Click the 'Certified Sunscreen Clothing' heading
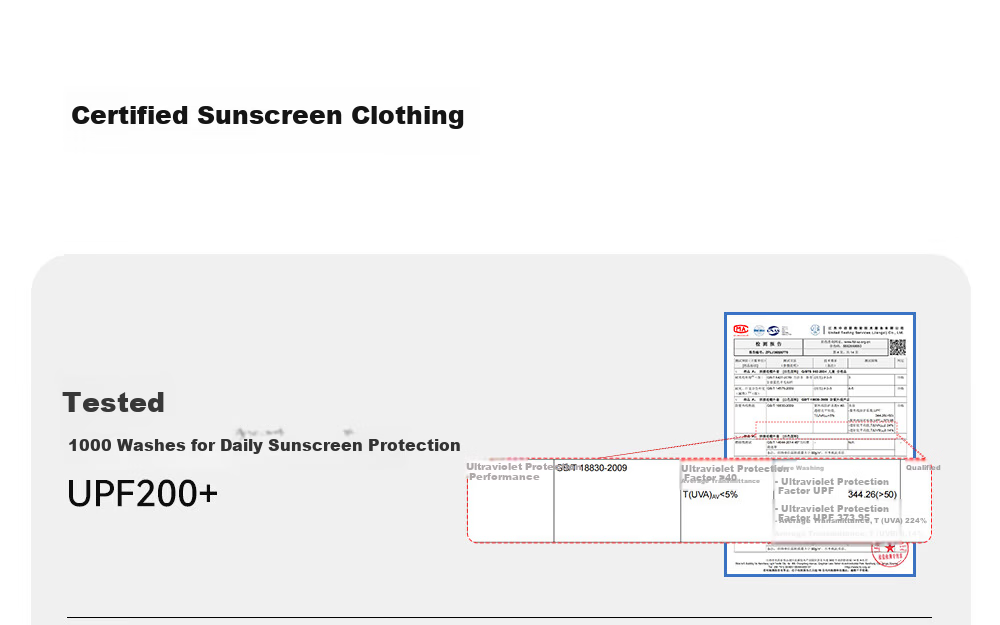1000x625 pixels. click(x=267, y=115)
